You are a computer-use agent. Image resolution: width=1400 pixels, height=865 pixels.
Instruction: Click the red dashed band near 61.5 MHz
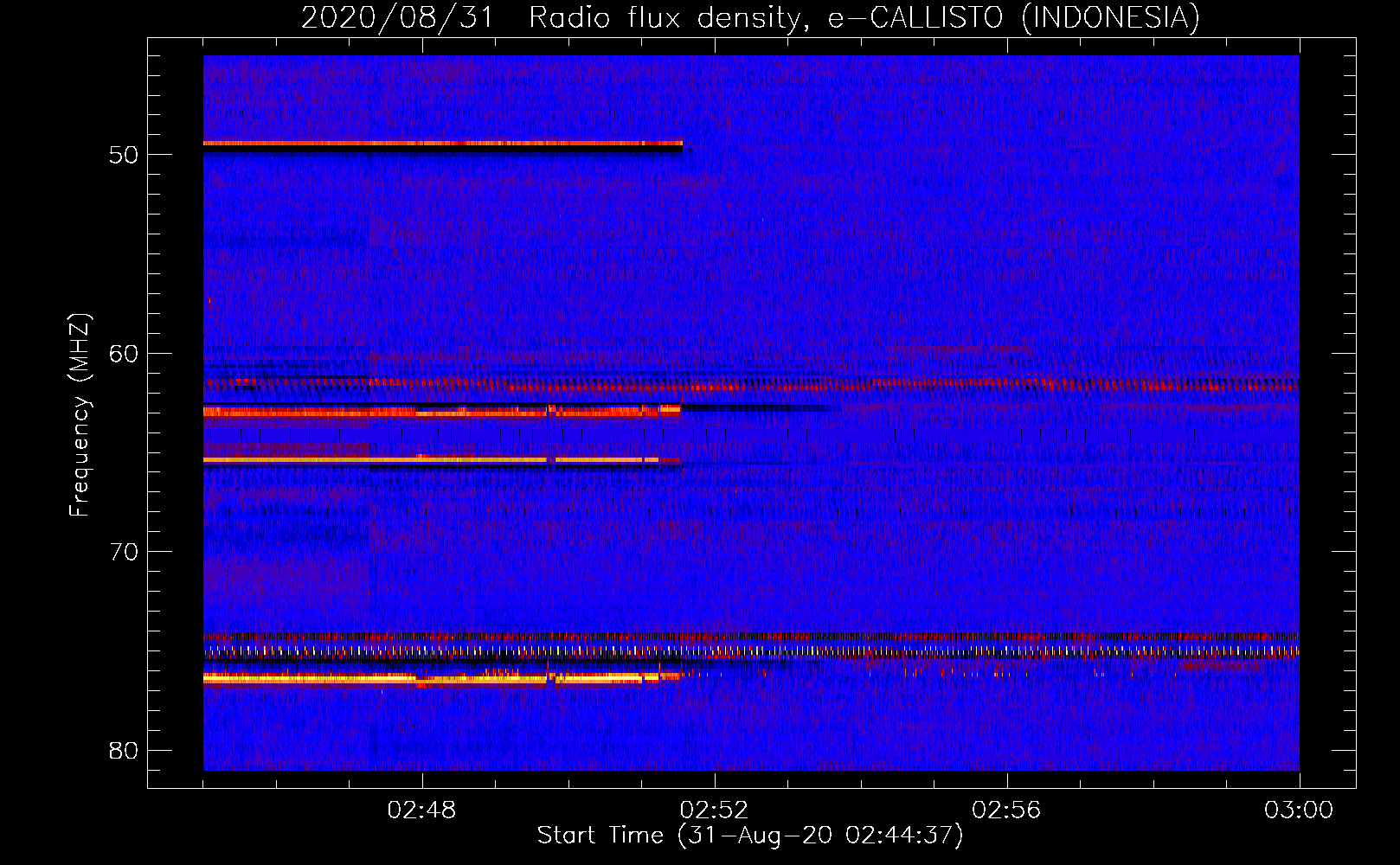[x=751, y=383]
